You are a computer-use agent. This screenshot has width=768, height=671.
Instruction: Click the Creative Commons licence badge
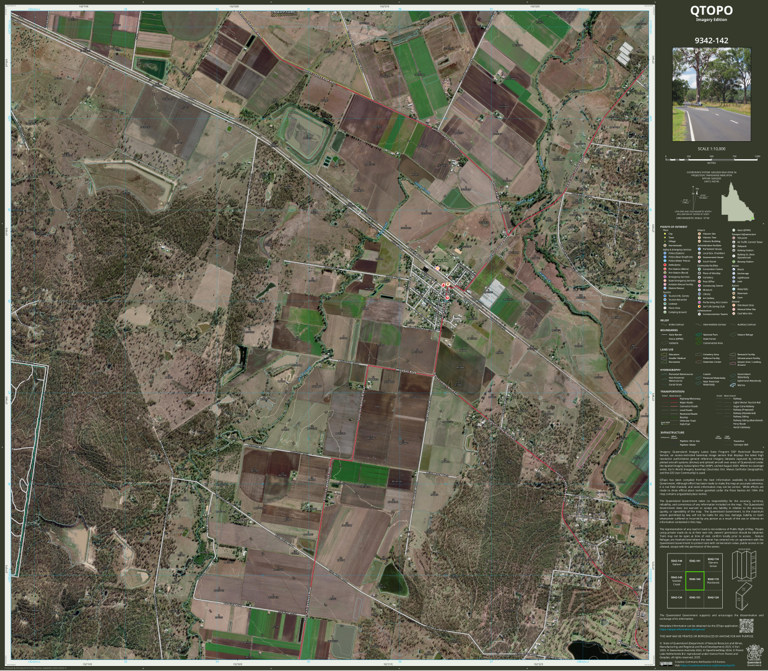666,664
